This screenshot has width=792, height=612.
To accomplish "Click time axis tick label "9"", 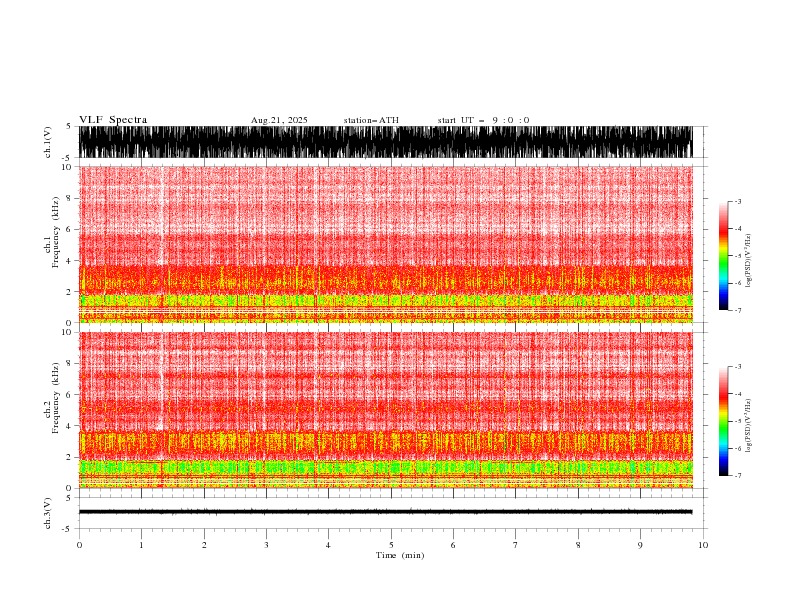I will coord(640,545).
